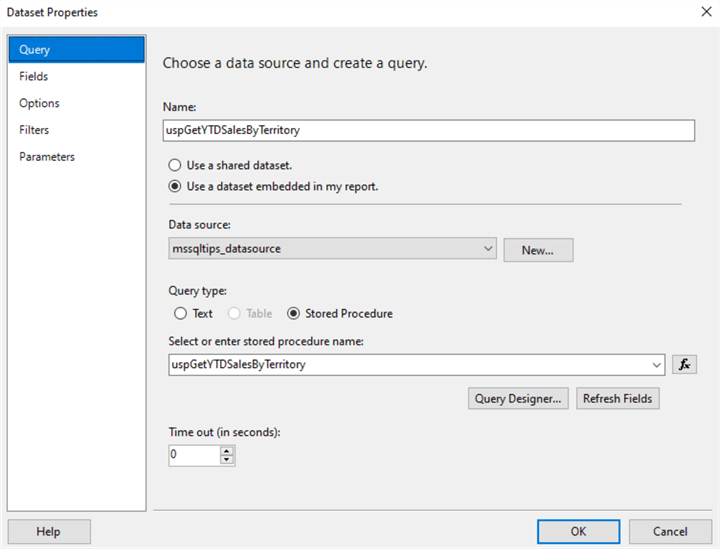Open the Fields page
Screen dimensions: 720x549
[x=34, y=76]
